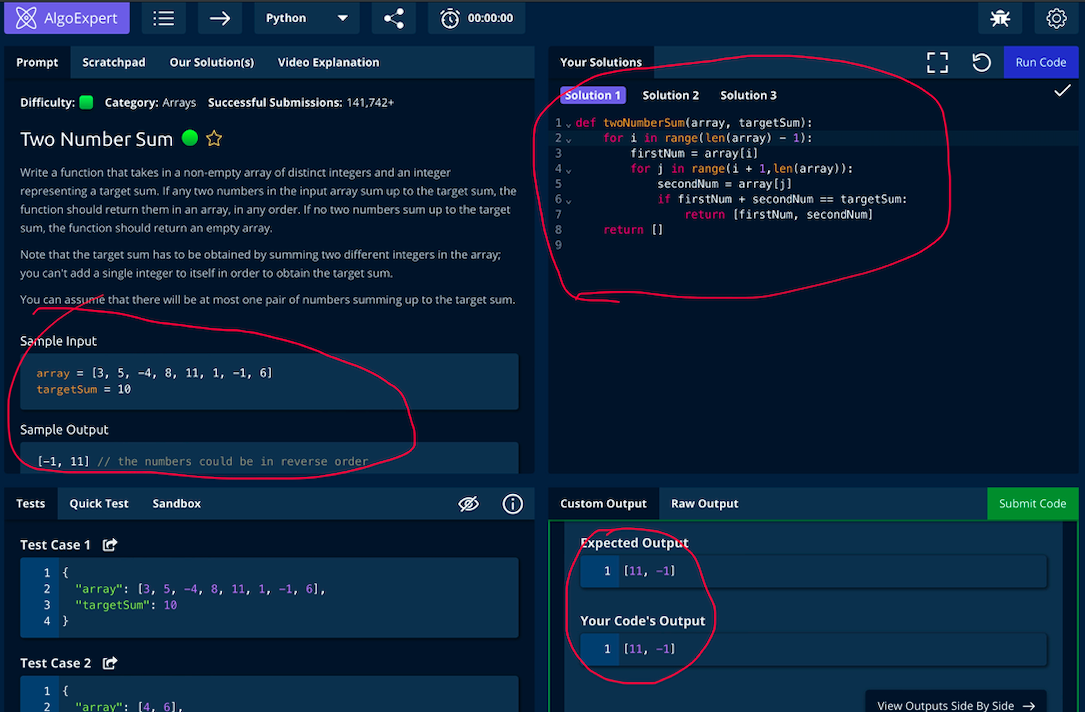Click the checkmark icon in editor
This screenshot has width=1085, height=712.
1062,91
